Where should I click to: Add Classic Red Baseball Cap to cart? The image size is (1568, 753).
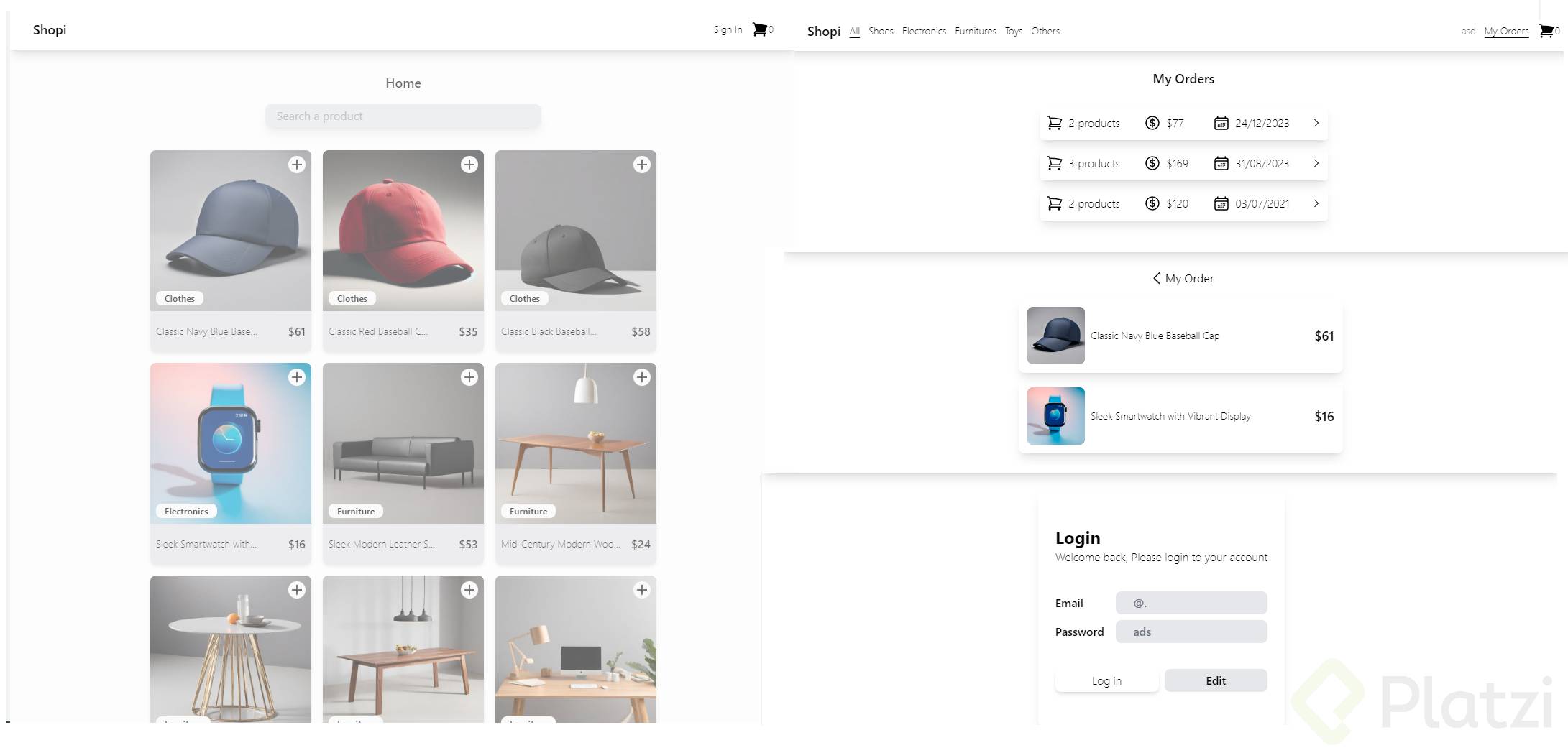469,165
